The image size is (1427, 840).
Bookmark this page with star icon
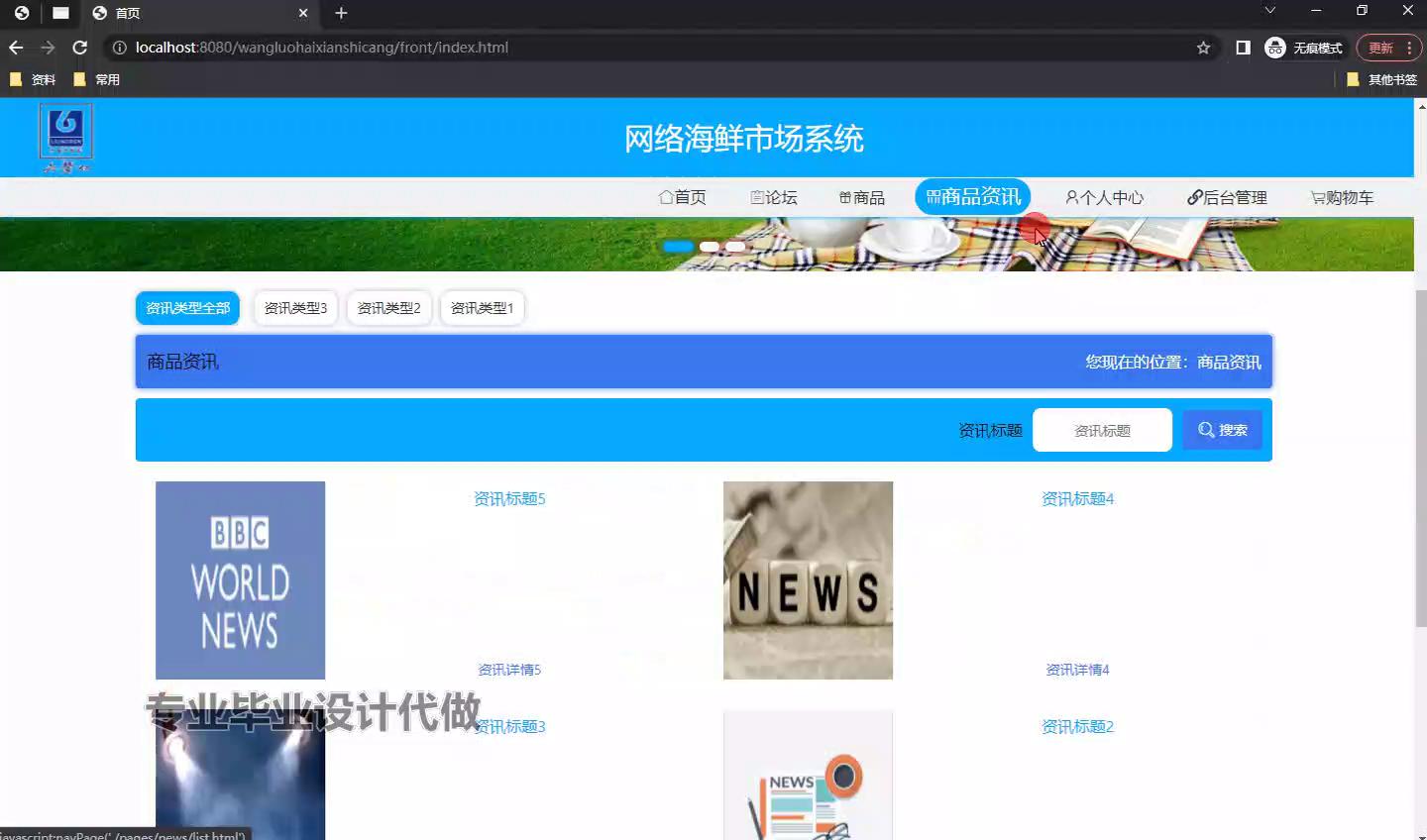[x=1203, y=48]
